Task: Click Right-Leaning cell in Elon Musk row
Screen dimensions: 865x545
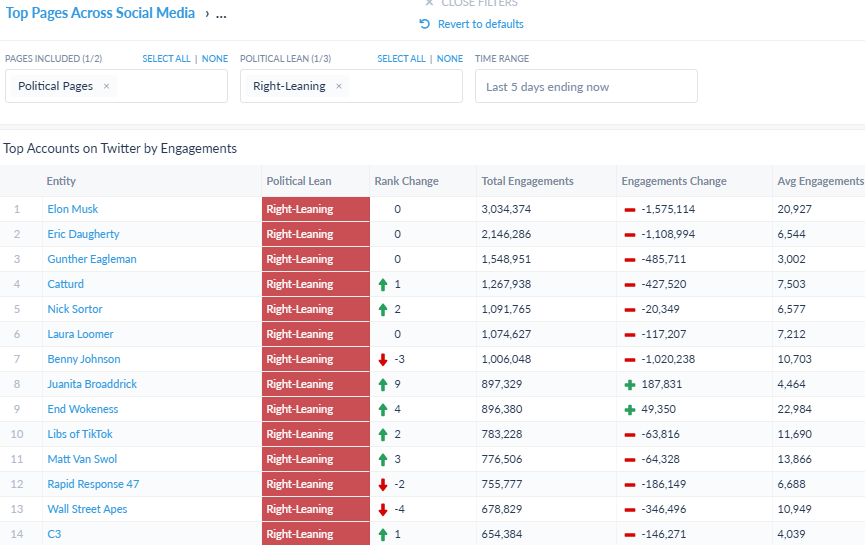Action: point(316,209)
